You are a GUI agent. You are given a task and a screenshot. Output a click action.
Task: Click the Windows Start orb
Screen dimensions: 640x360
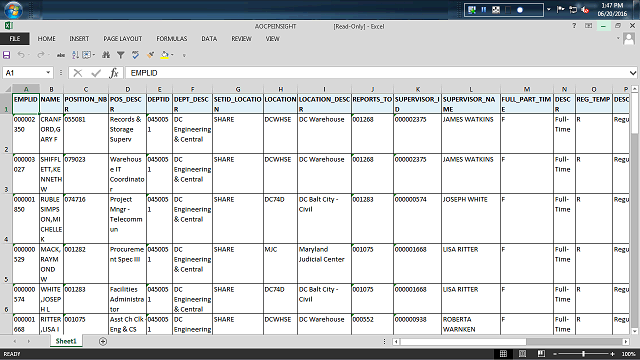click(x=13, y=10)
